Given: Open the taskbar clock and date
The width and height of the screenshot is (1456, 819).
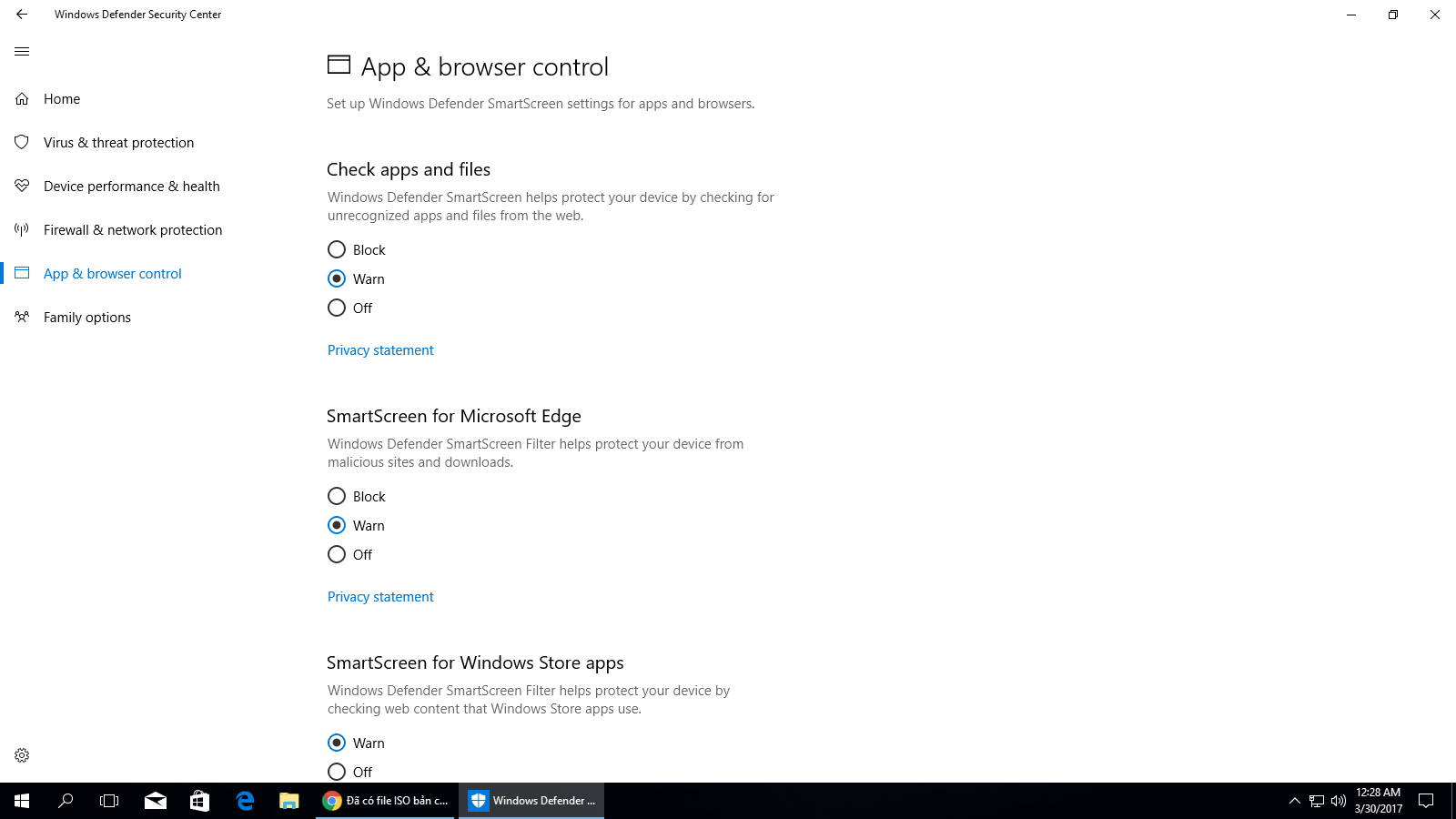Looking at the screenshot, I should (x=1378, y=801).
